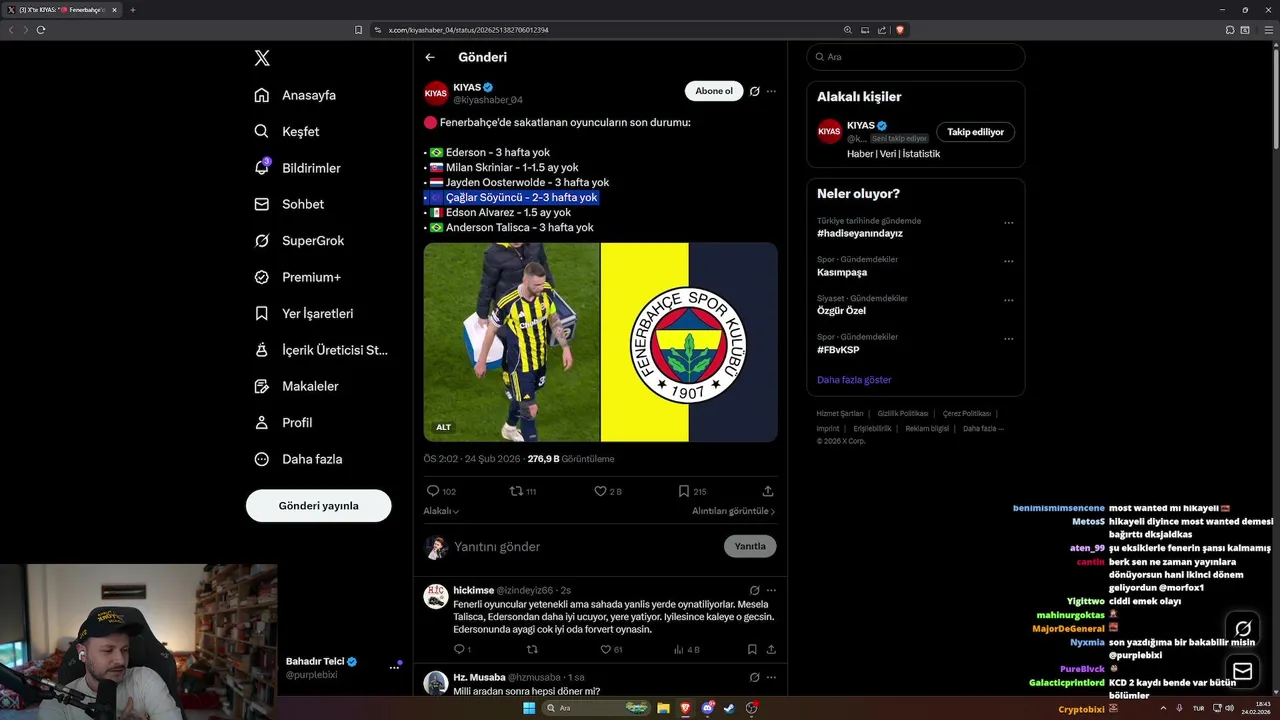Open Bildirimler in the sidebar

point(297,168)
